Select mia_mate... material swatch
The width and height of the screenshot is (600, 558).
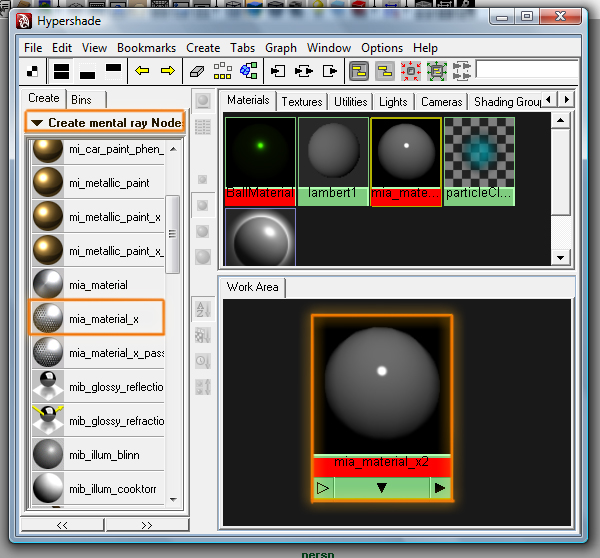coord(406,162)
